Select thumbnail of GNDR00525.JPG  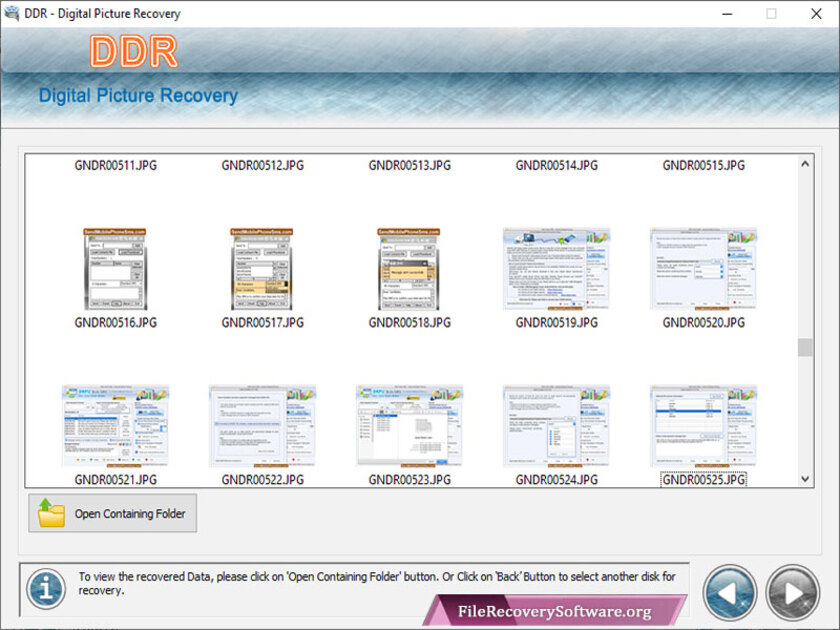coord(703,426)
